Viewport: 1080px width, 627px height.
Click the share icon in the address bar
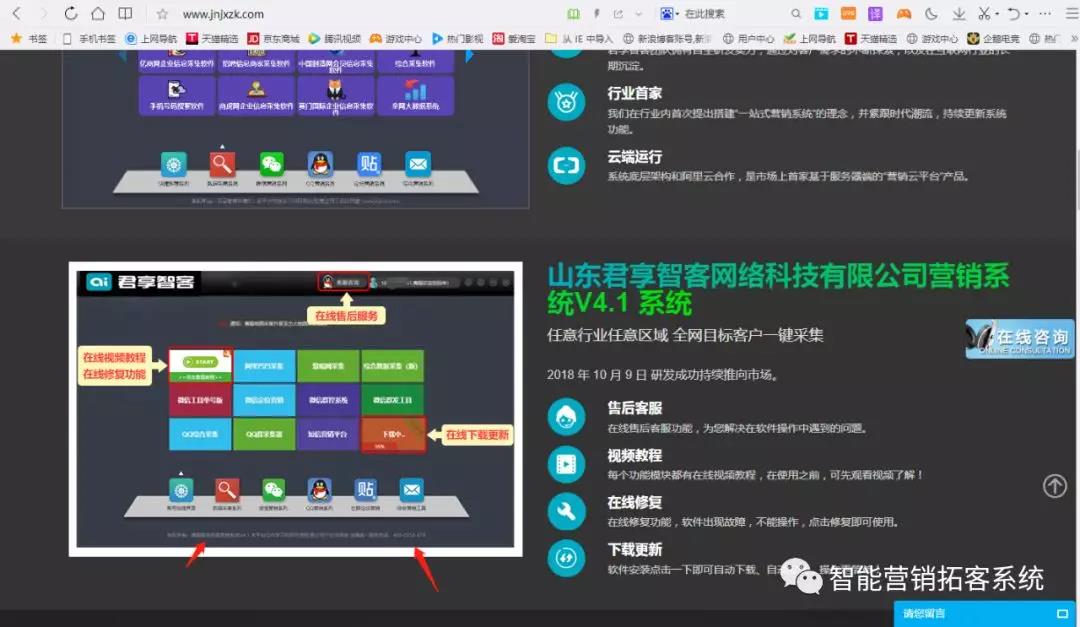(x=618, y=14)
